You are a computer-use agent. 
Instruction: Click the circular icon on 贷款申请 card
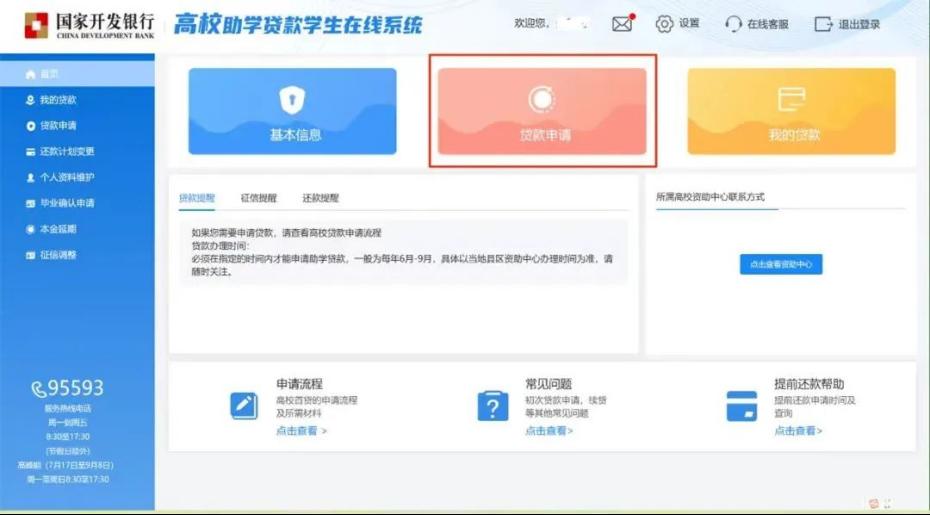coord(541,99)
